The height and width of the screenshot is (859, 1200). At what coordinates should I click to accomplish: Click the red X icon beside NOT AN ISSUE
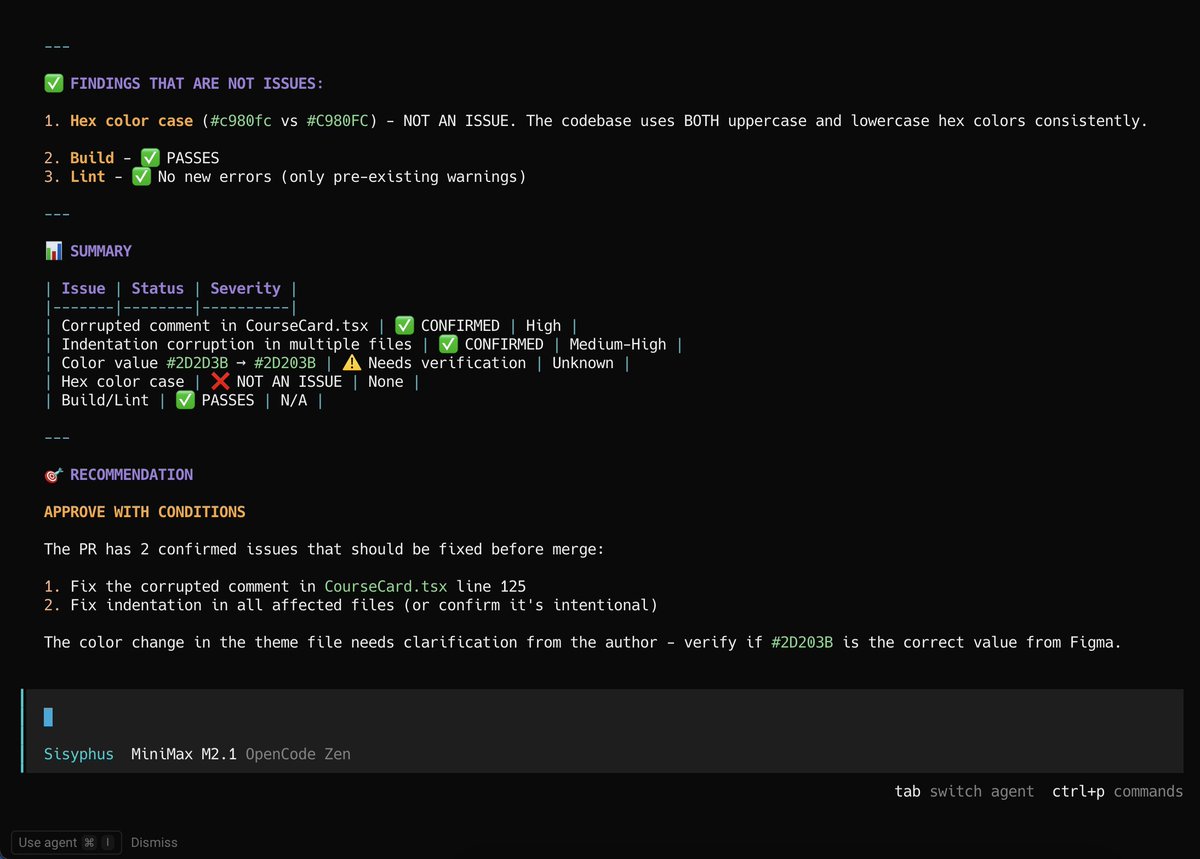click(220, 382)
